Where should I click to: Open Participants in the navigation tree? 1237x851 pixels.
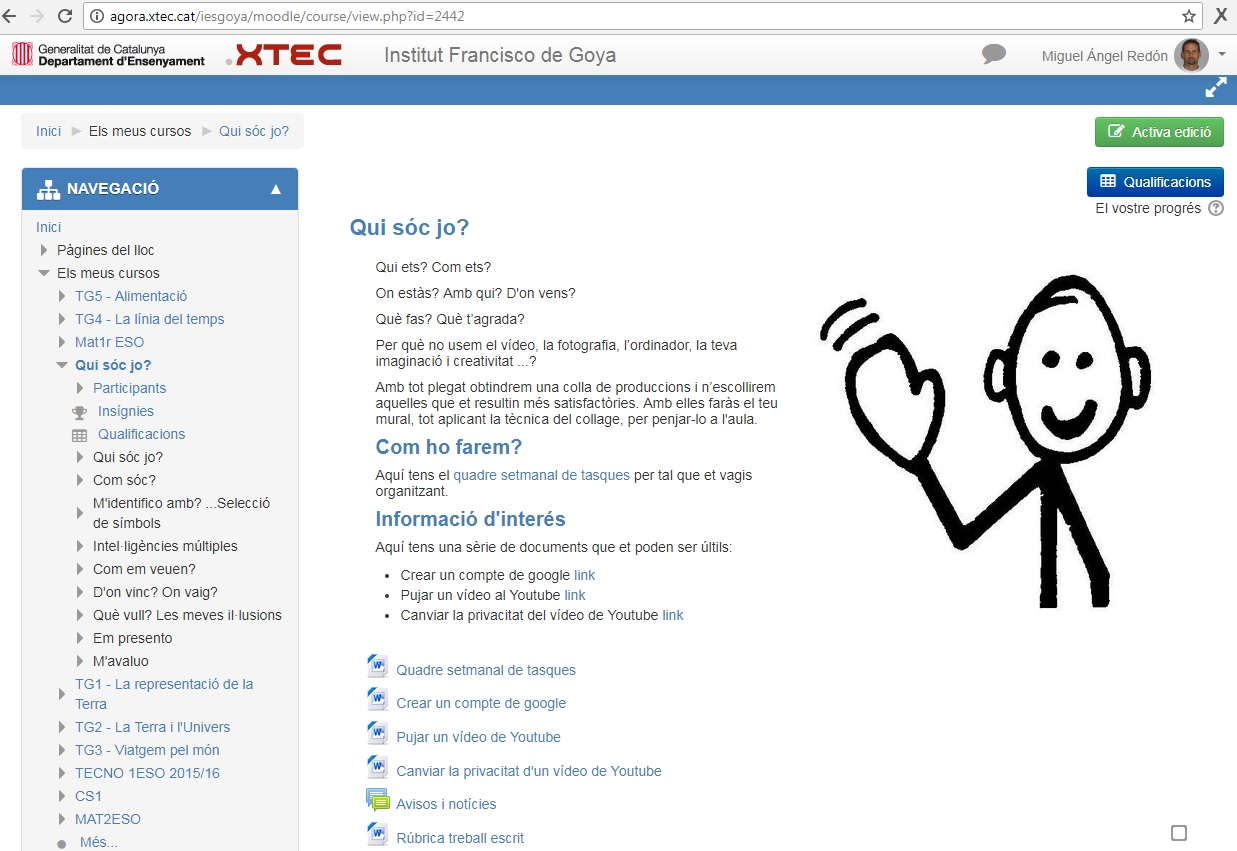129,388
